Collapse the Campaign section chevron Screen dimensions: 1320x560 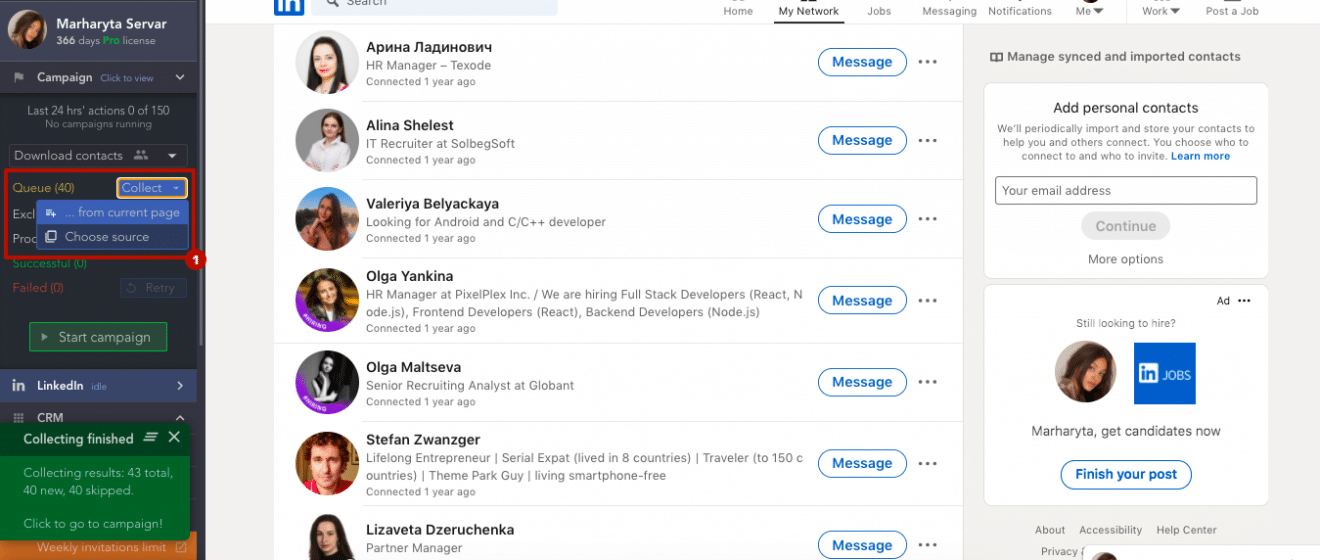pyautogui.click(x=180, y=77)
